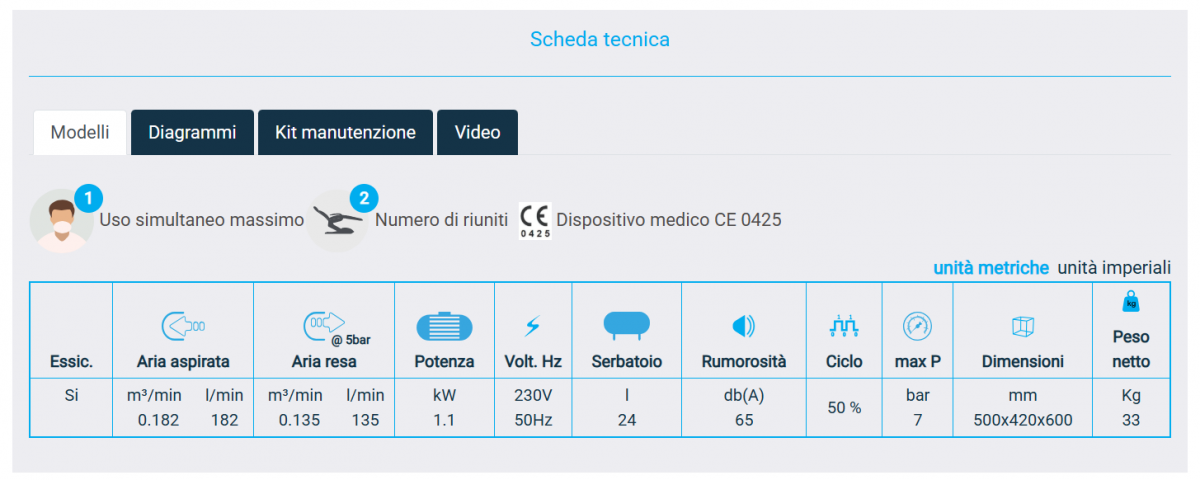Click the Aria resa 5bar icon
The image size is (1200, 480).
(x=324, y=324)
